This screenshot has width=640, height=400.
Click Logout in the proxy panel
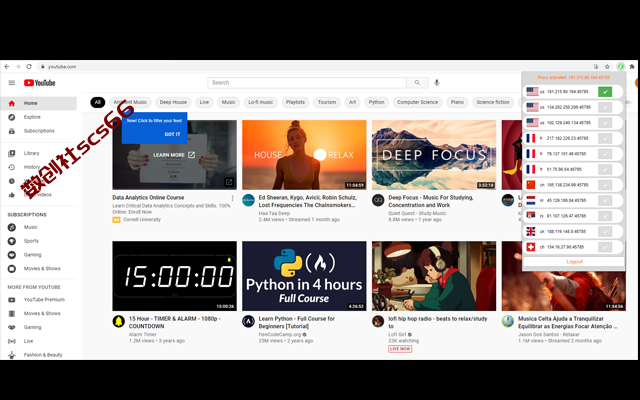pyautogui.click(x=574, y=262)
